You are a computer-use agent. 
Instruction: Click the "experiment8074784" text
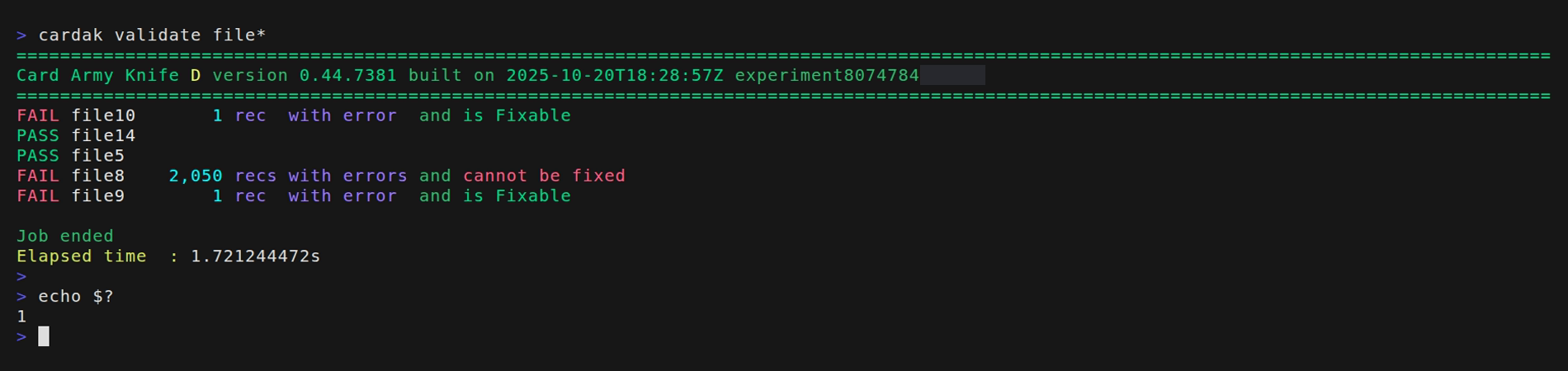[826, 76]
